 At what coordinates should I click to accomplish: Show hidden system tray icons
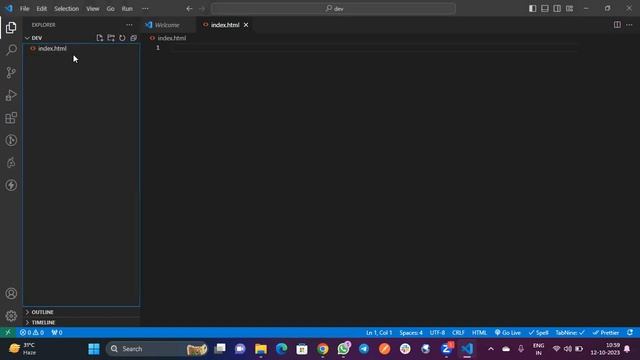tap(491, 349)
